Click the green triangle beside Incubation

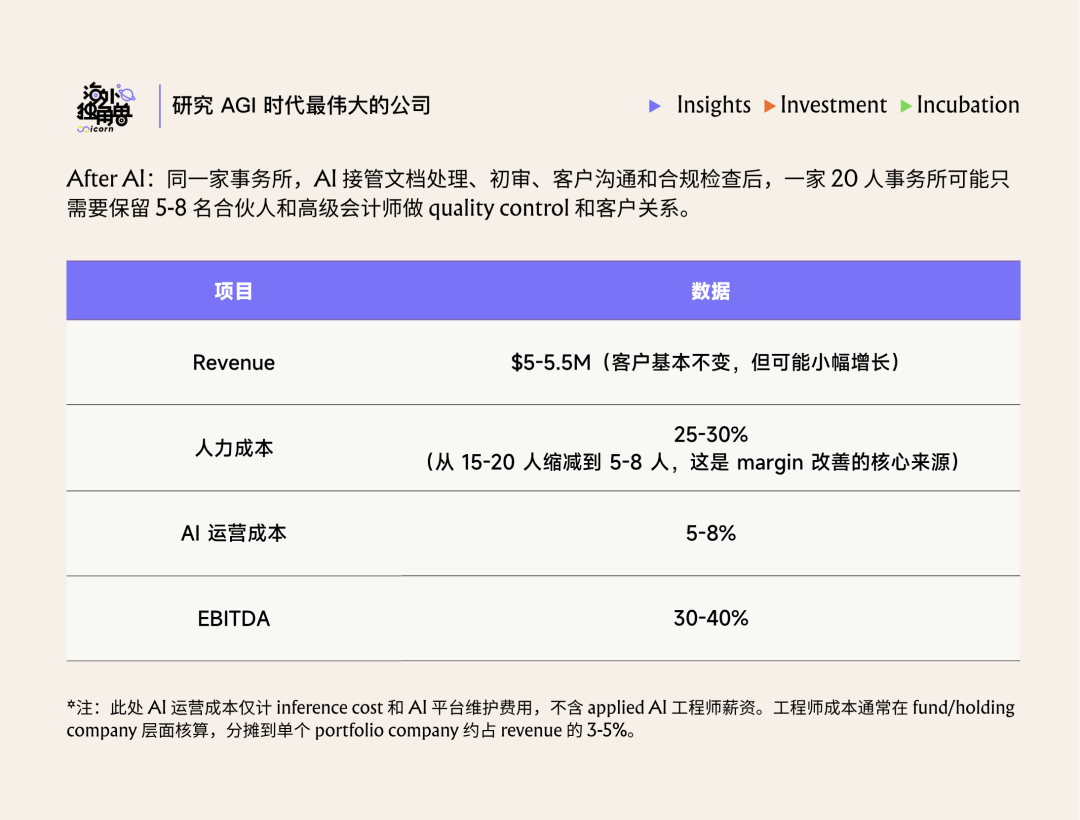906,106
